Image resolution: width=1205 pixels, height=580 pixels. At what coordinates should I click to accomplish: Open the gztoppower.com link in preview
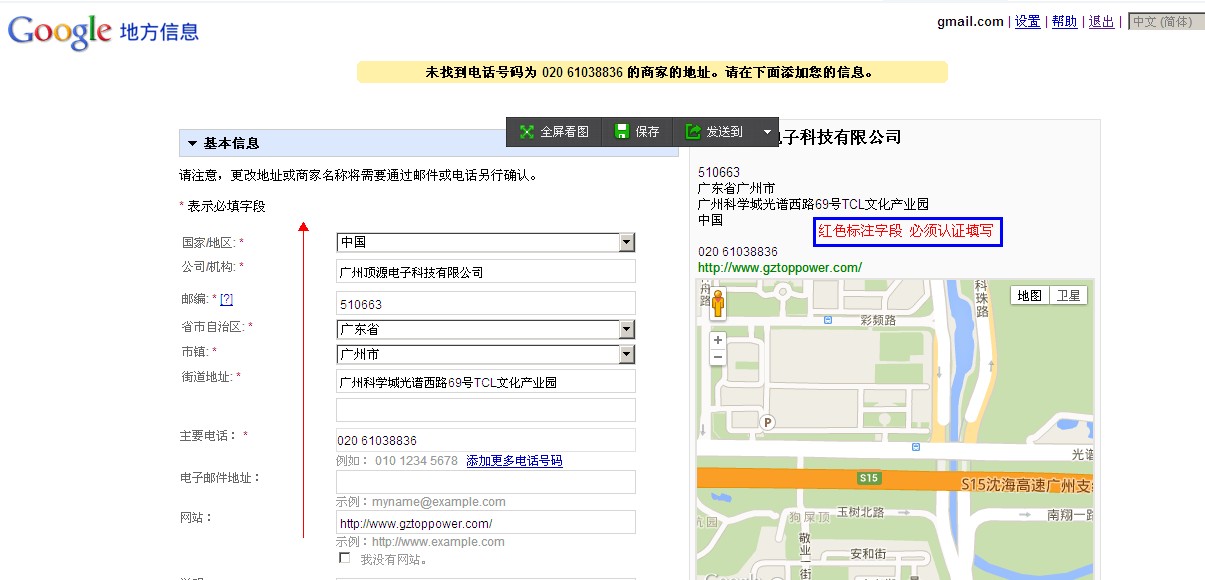[x=780, y=268]
